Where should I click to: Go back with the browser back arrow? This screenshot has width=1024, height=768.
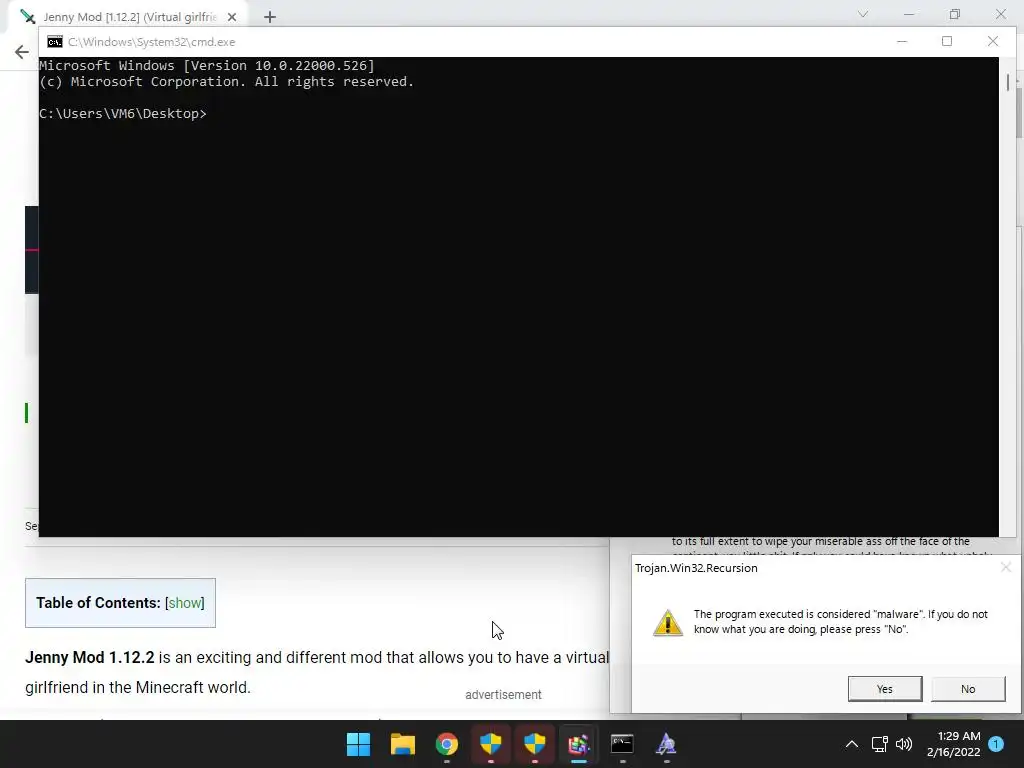(22, 52)
